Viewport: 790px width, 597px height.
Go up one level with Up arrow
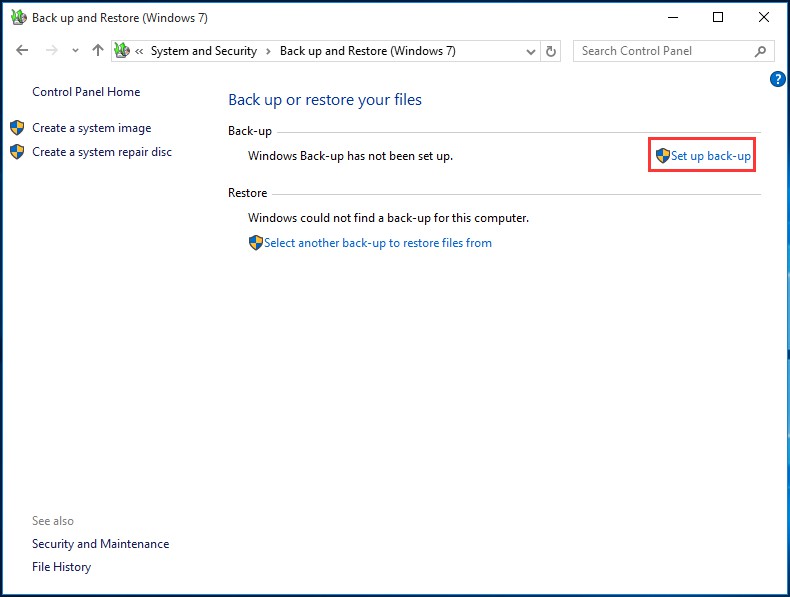tap(98, 50)
